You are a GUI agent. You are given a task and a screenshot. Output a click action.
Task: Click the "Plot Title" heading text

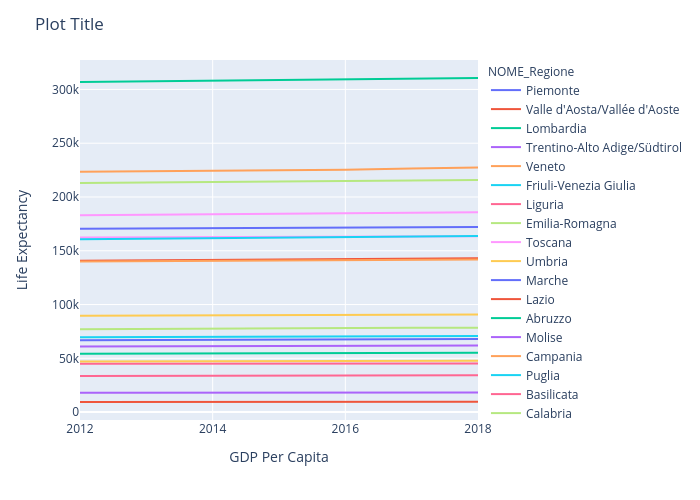pyautogui.click(x=69, y=24)
